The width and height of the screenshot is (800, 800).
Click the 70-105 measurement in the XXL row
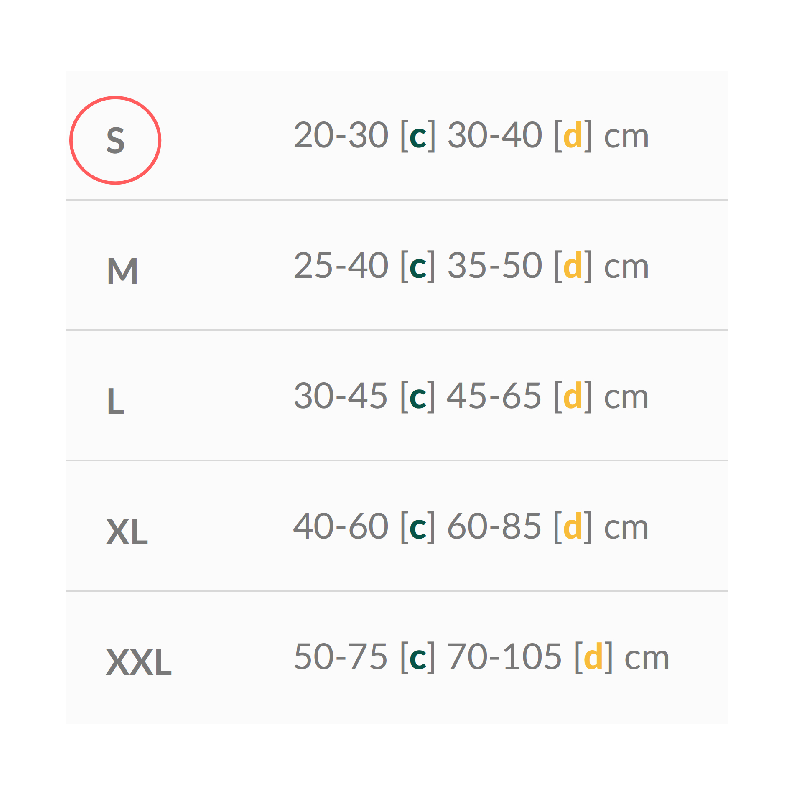pyautogui.click(x=504, y=658)
